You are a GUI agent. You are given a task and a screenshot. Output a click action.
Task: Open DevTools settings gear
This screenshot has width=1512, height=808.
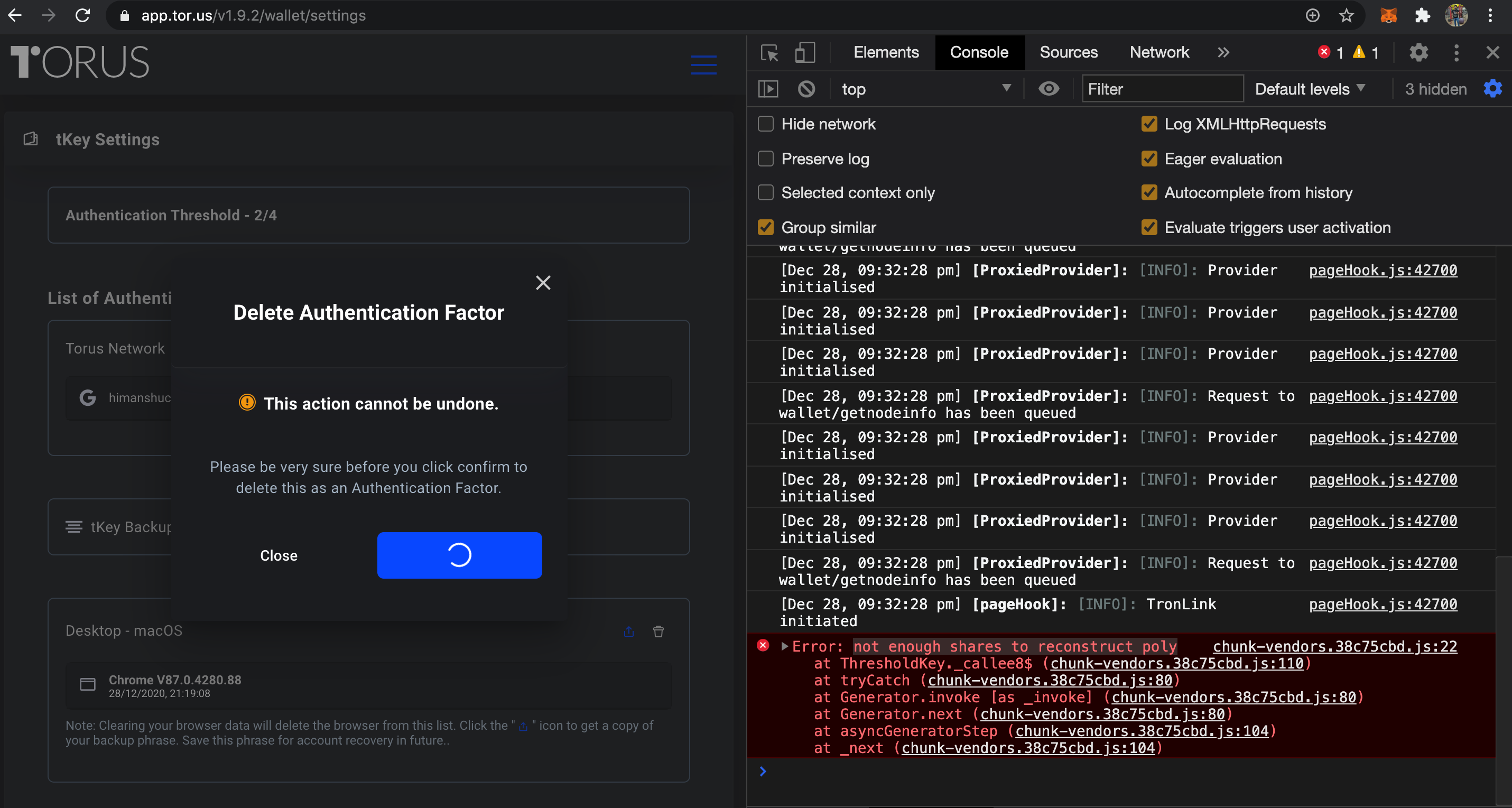point(1418,52)
